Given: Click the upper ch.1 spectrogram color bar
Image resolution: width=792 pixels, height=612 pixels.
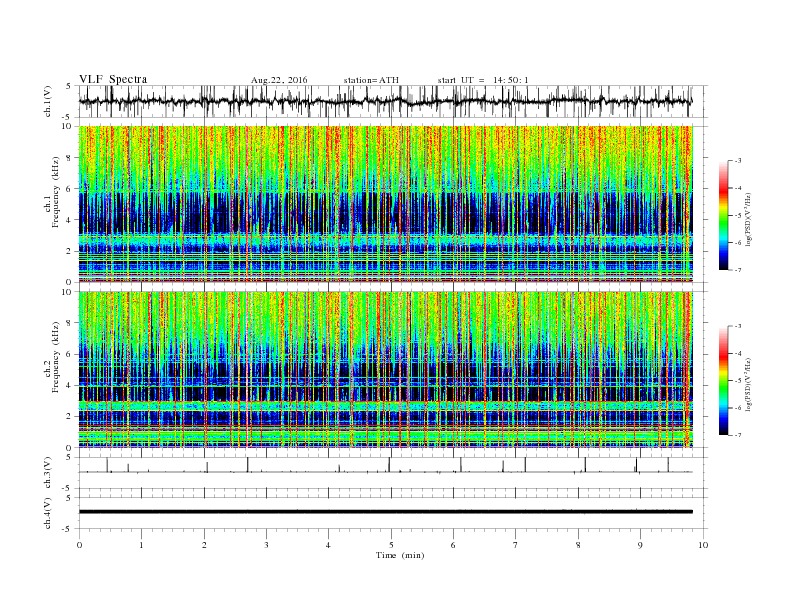Looking at the screenshot, I should (724, 215).
